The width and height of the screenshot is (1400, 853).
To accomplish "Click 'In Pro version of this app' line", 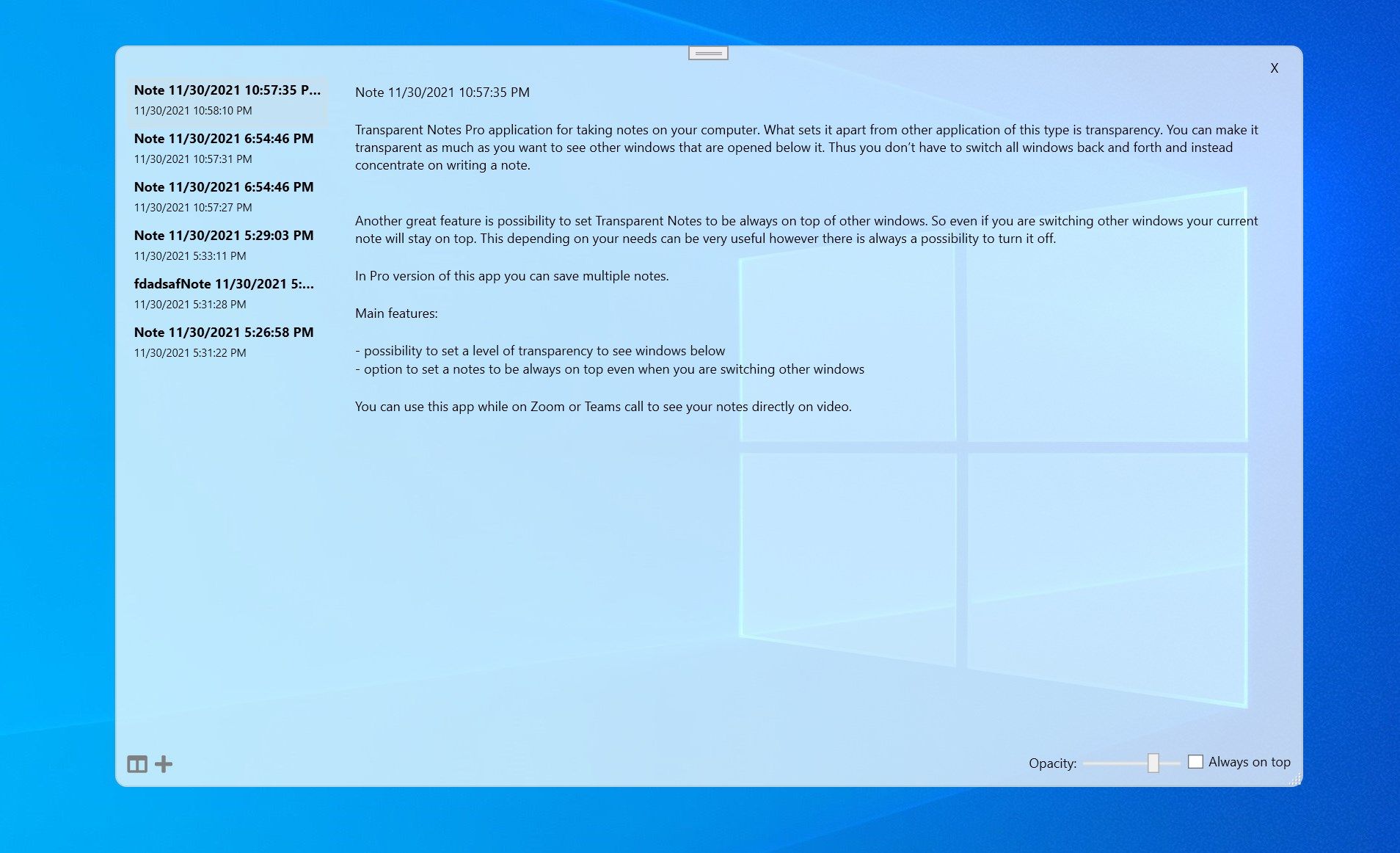I will [512, 276].
